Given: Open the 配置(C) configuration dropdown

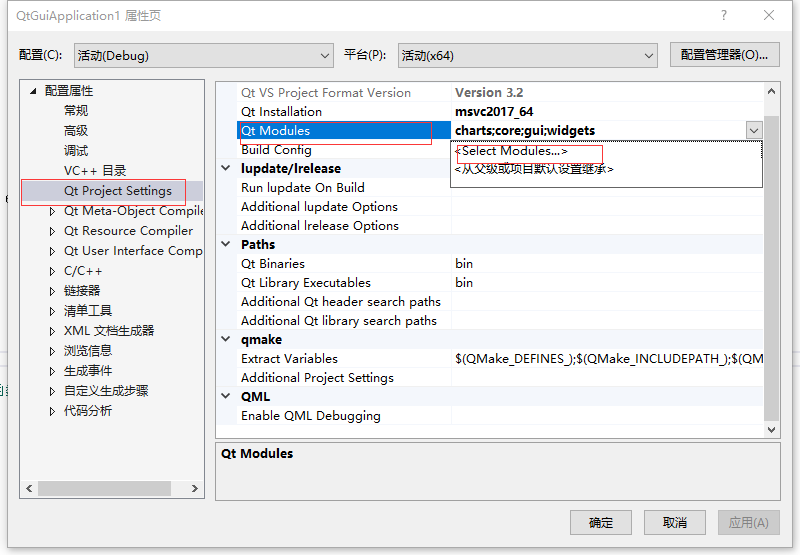Looking at the screenshot, I should tap(204, 56).
